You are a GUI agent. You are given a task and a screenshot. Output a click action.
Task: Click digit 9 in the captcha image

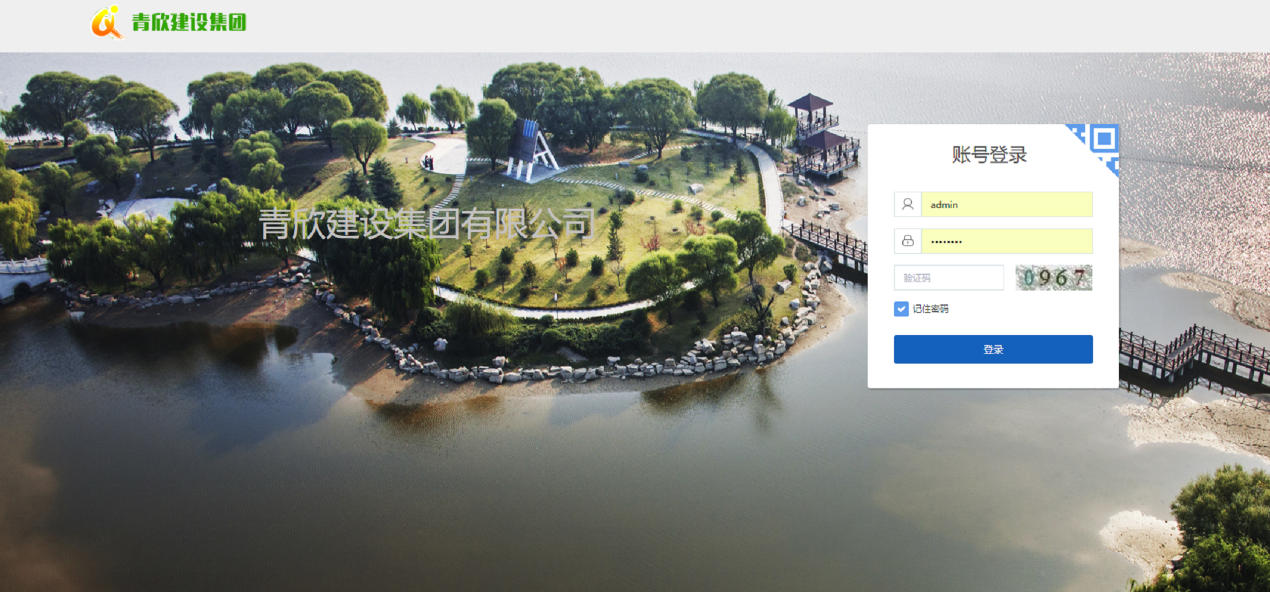1045,279
